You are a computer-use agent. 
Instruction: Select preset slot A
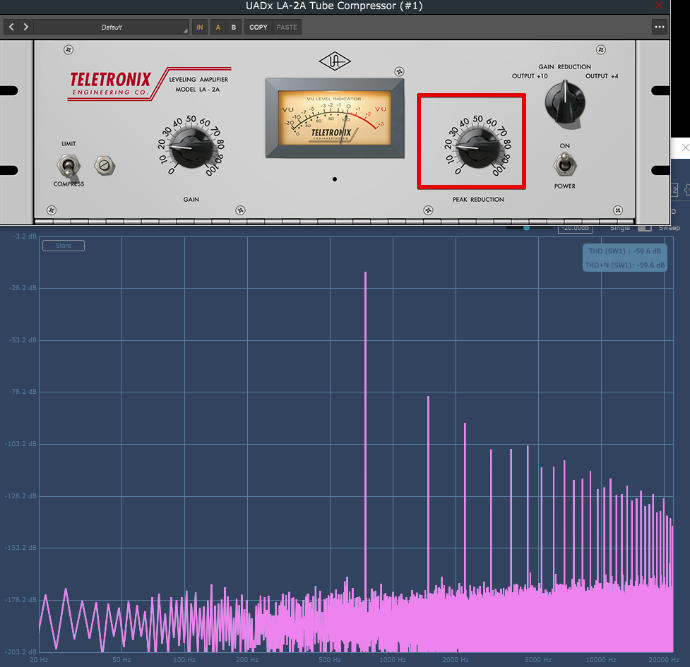(x=218, y=27)
